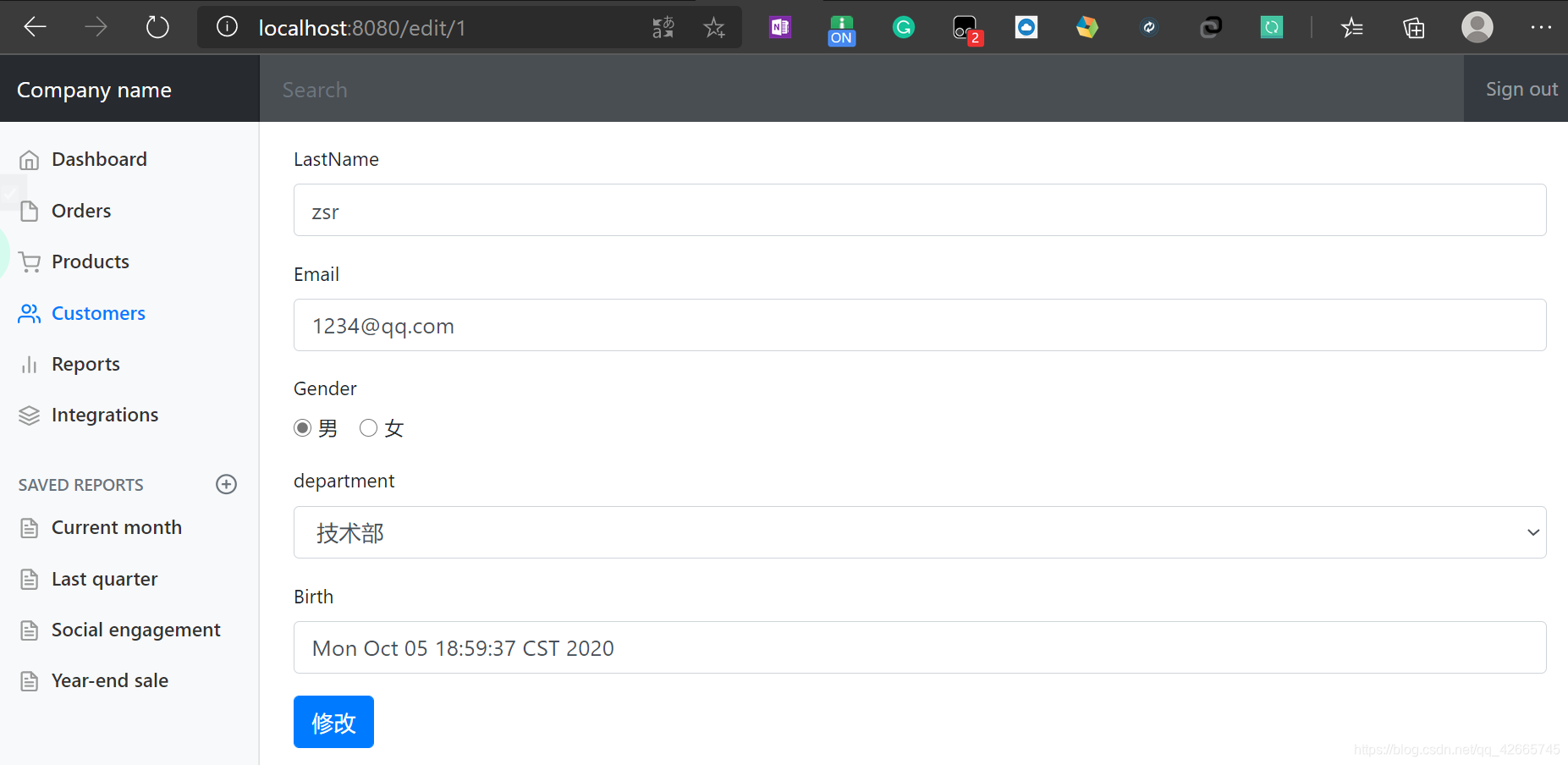Click the Last quarter document icon
Screen dimensions: 1568x765
[x=30, y=579]
